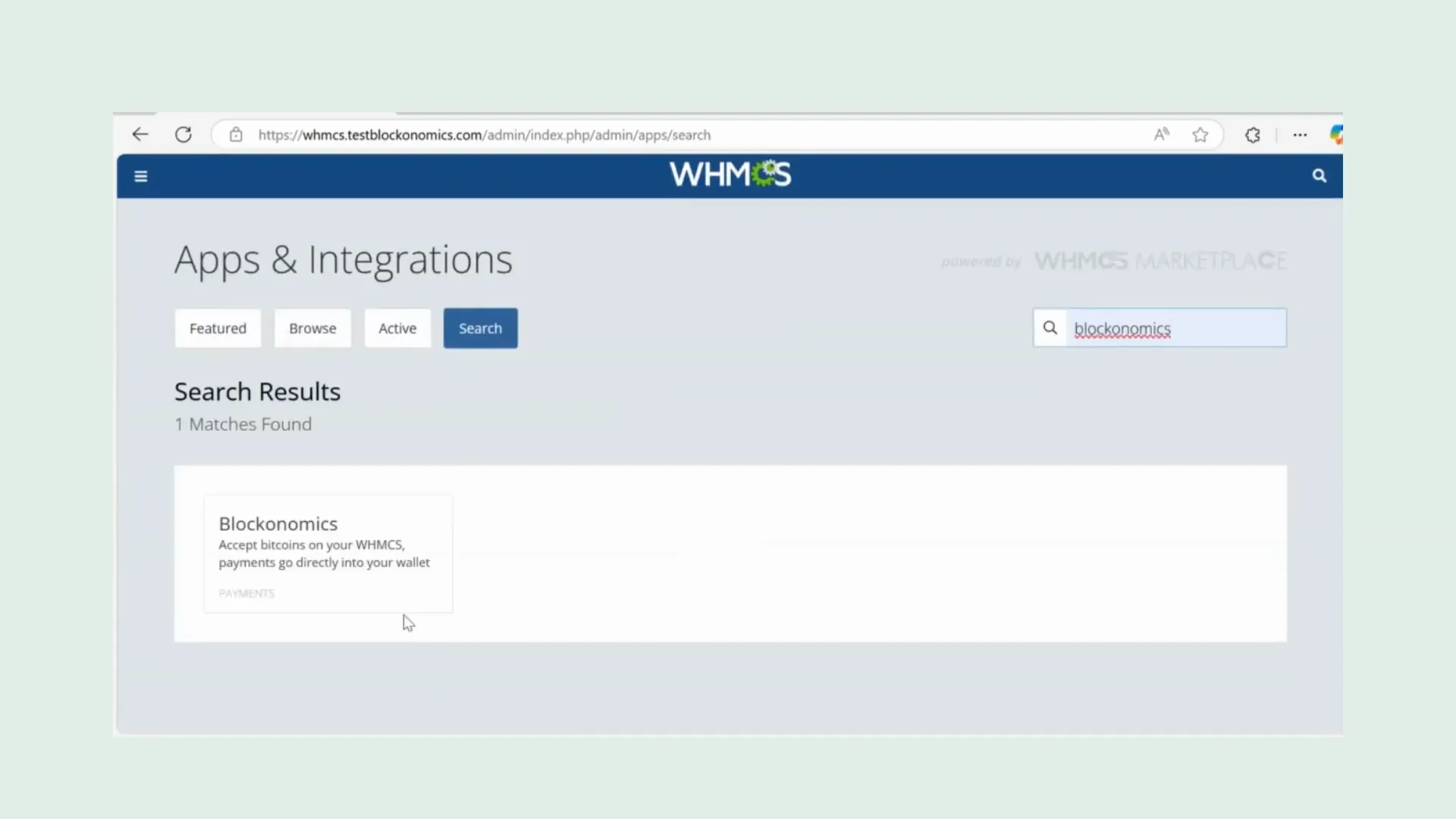Image resolution: width=1456 pixels, height=819 pixels.
Task: Switch to the Featured tab
Action: (x=218, y=328)
